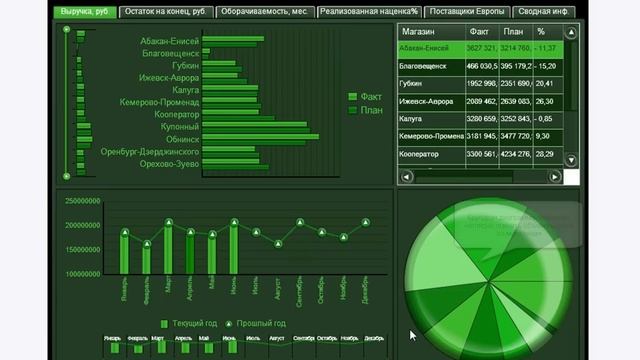Select the Ижевск-Аврора row in the table

481,102
